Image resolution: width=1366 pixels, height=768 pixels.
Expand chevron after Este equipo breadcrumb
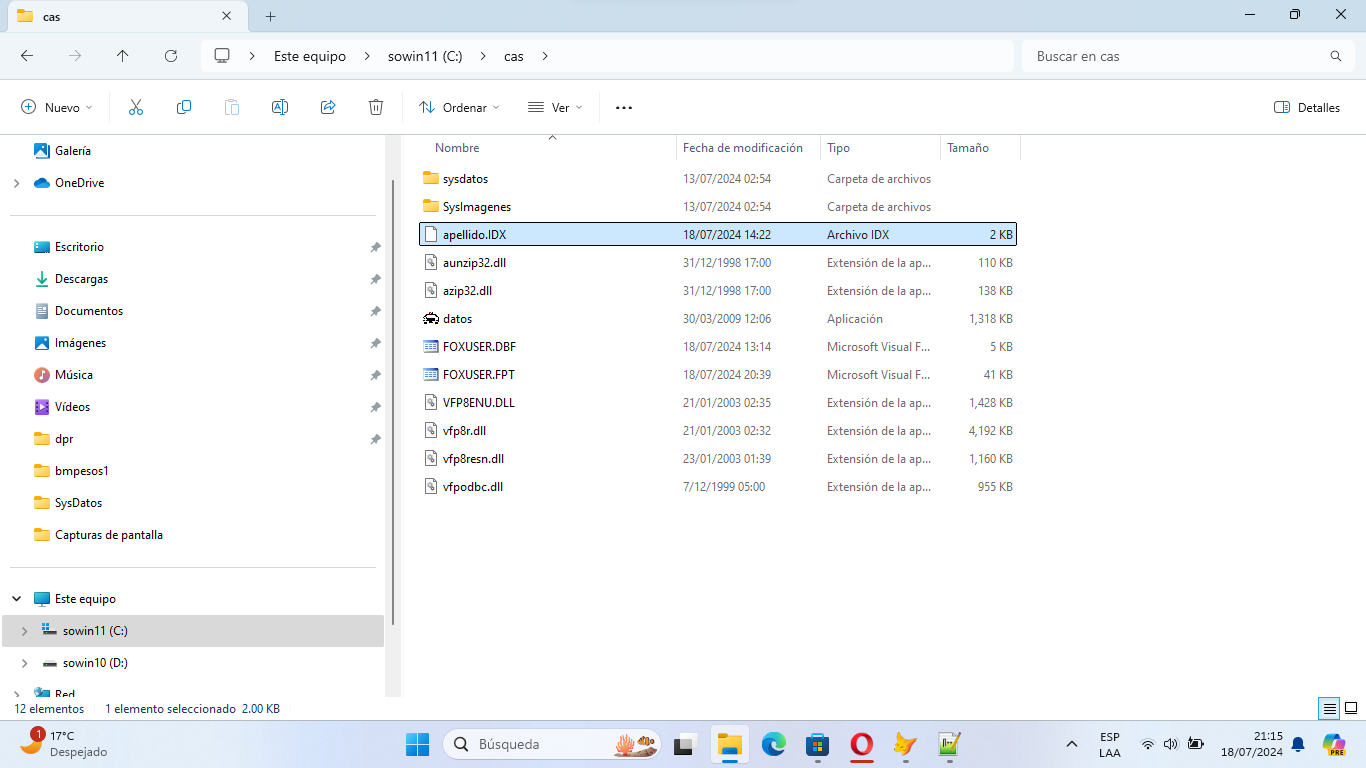coord(367,56)
